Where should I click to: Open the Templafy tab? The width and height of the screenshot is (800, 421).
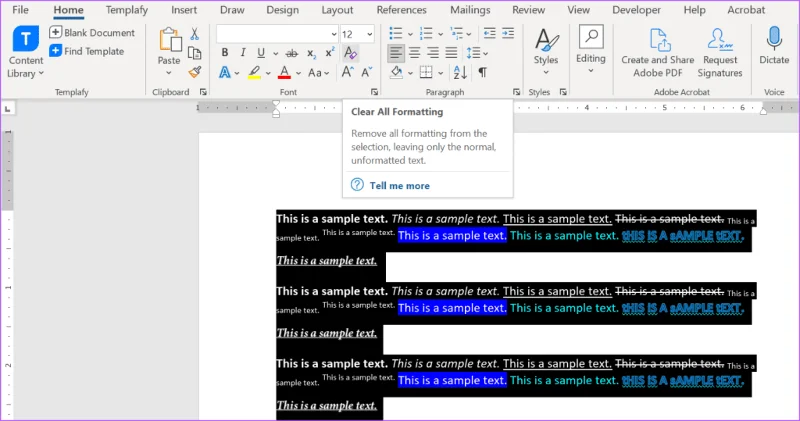click(127, 10)
